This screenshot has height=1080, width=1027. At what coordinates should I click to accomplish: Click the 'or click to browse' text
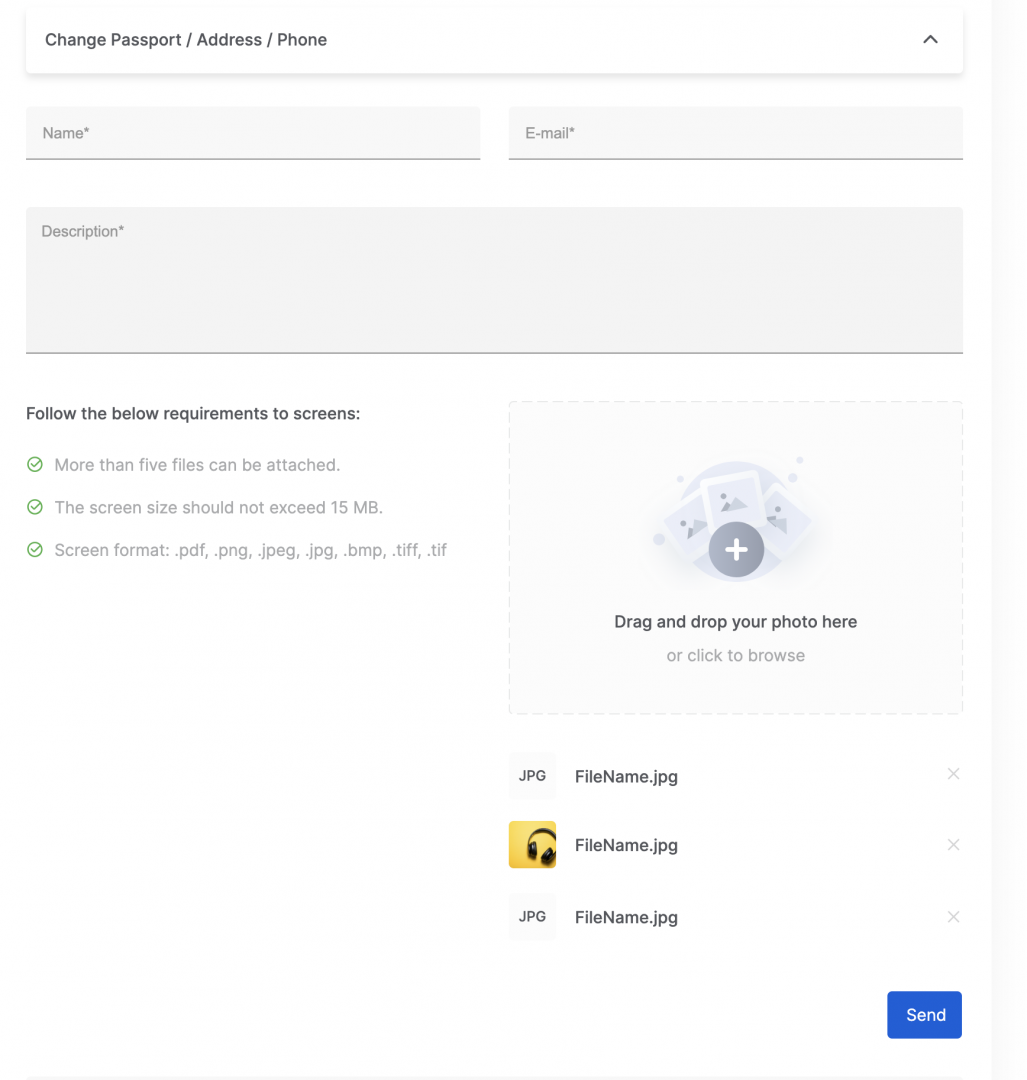(x=735, y=656)
